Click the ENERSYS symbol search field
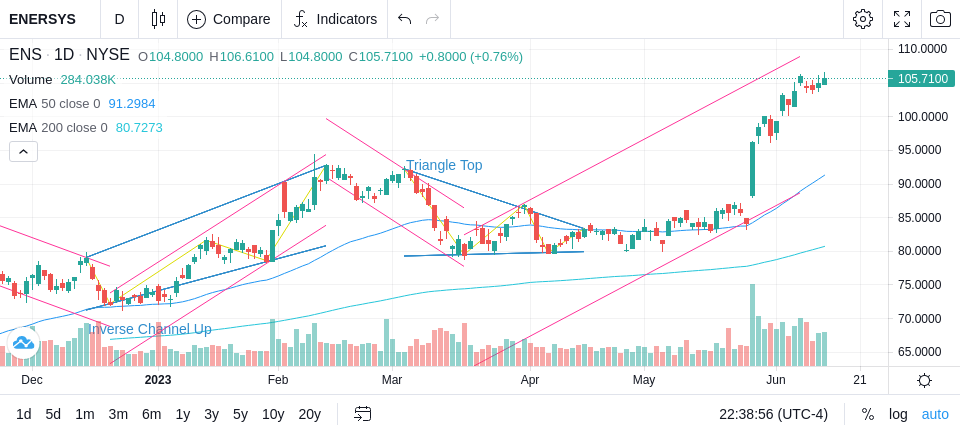The image size is (960, 433). pos(43,19)
